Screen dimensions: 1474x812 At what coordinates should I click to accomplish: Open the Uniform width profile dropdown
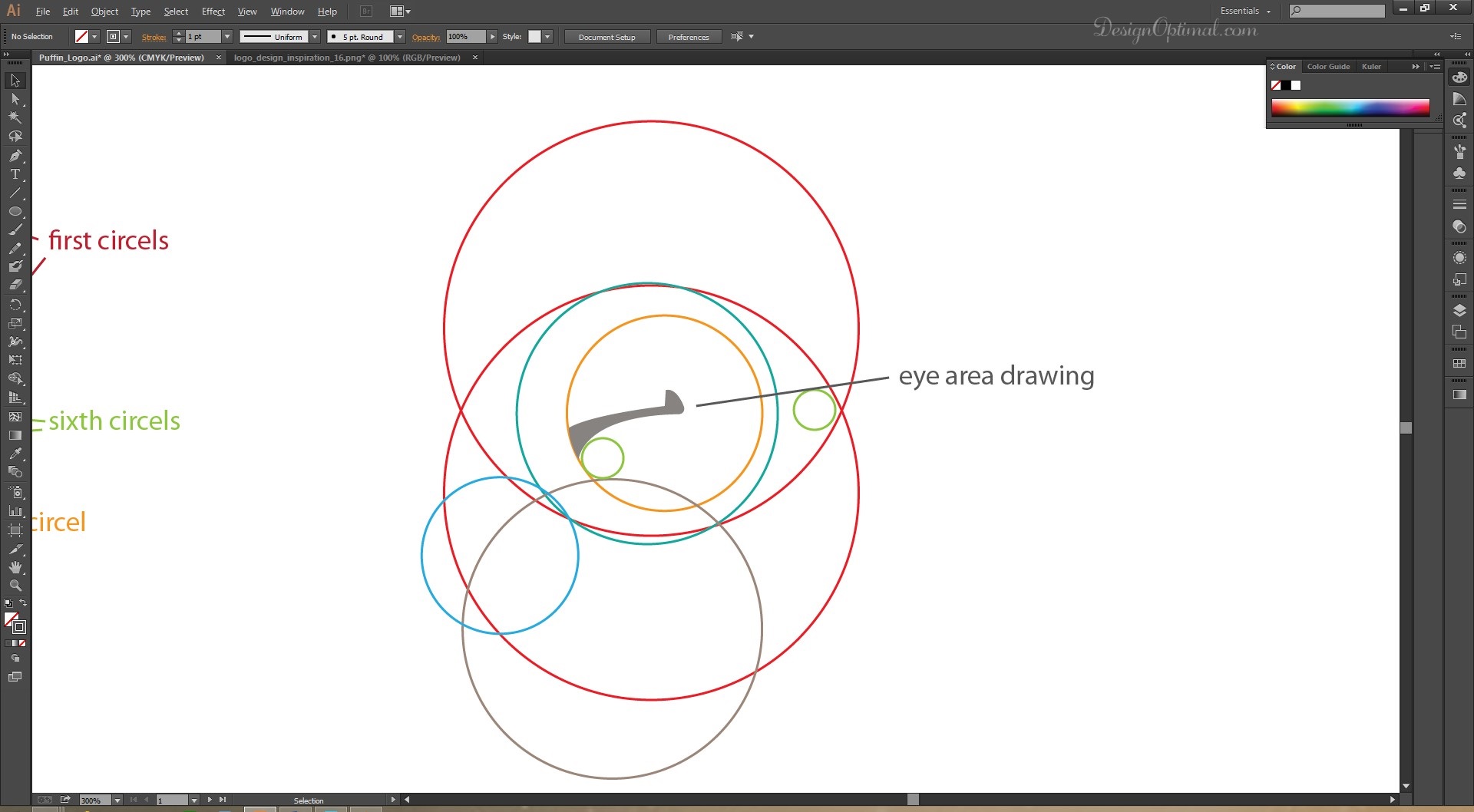[314, 37]
